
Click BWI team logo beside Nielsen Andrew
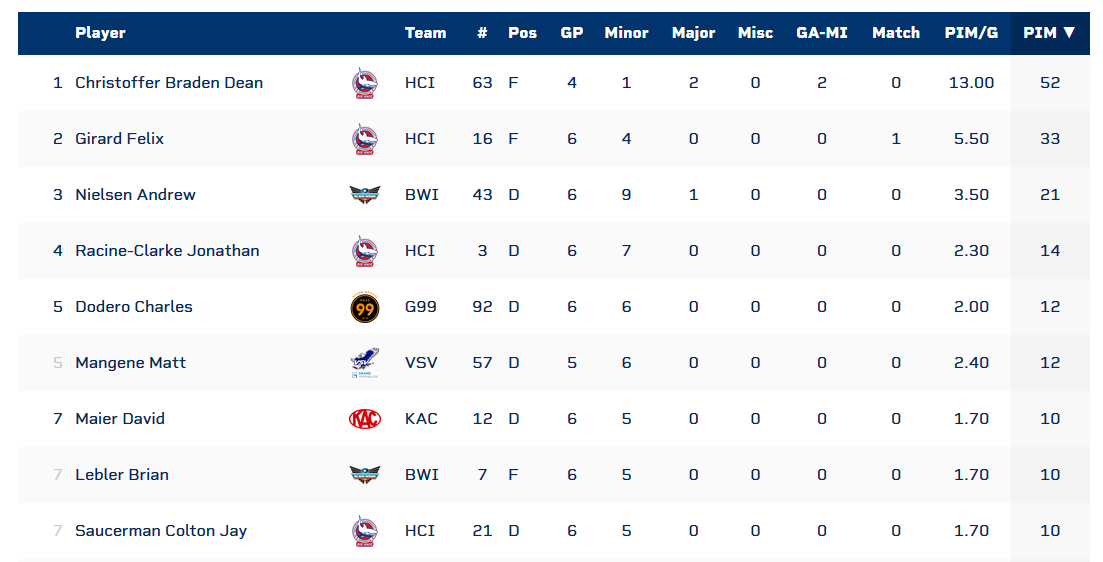364,195
